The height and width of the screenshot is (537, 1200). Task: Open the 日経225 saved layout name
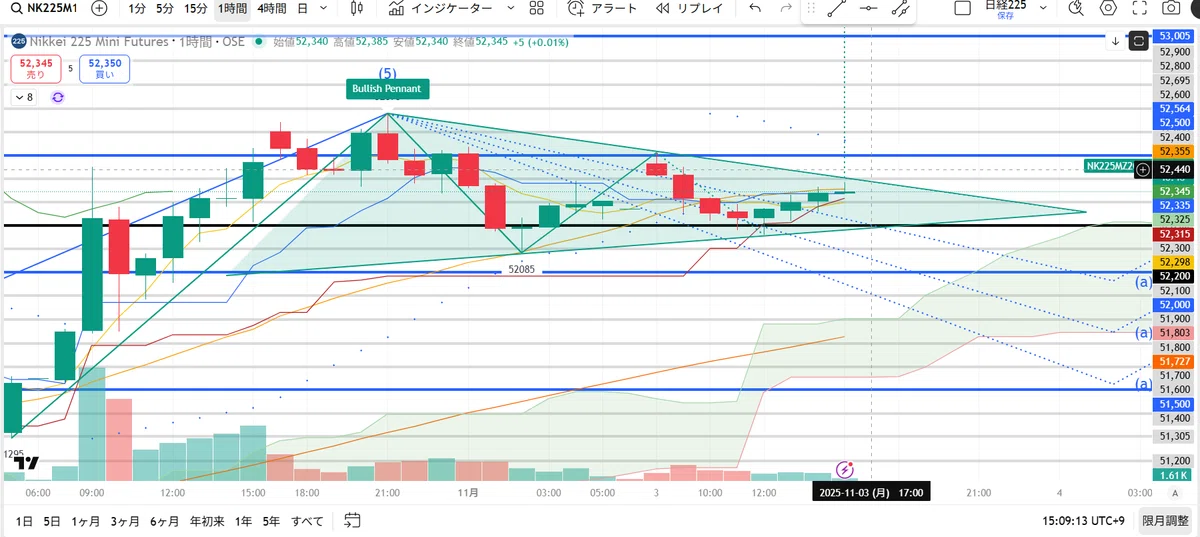point(1004,8)
